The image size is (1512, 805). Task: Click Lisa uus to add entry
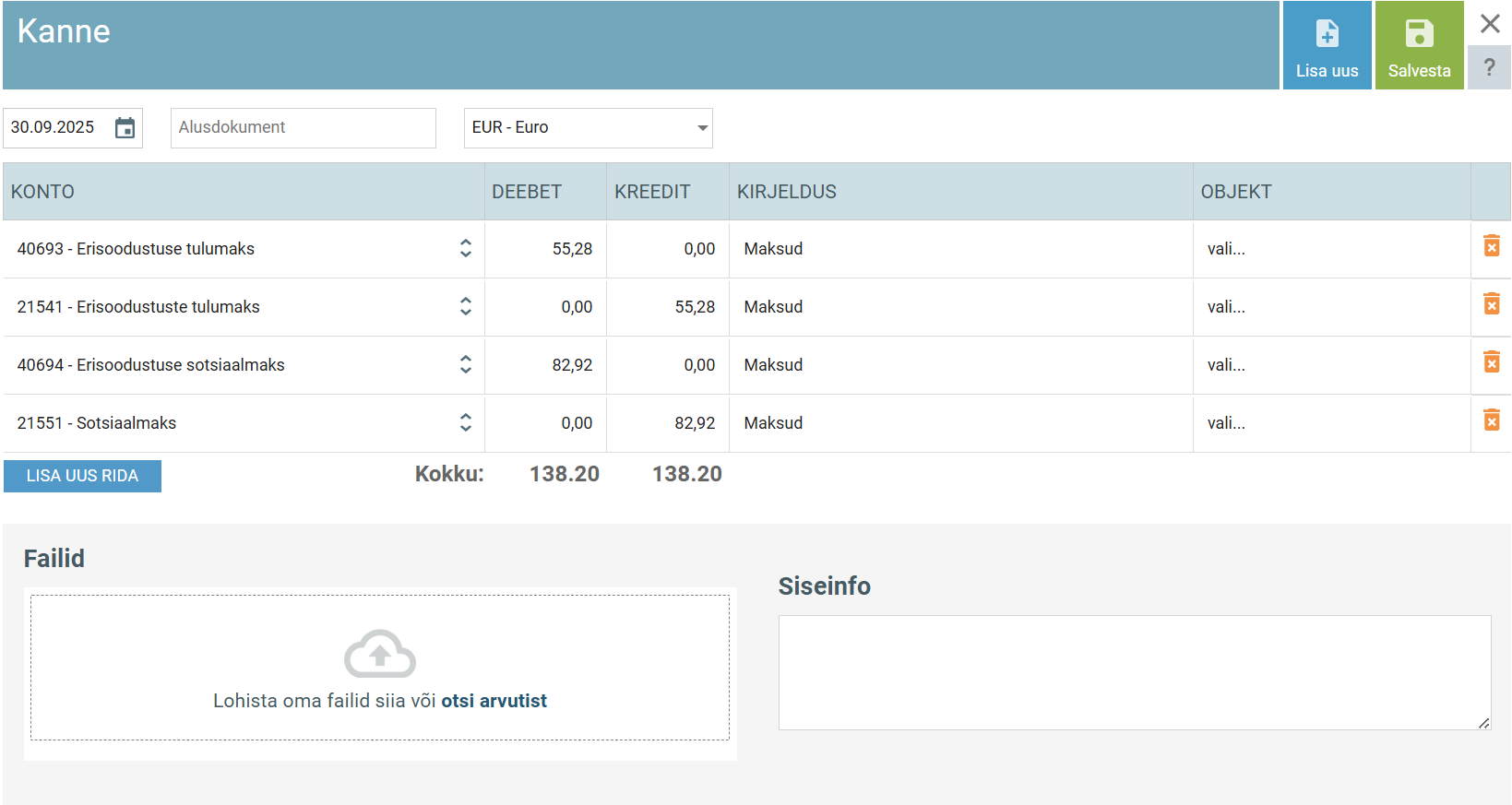click(1327, 46)
